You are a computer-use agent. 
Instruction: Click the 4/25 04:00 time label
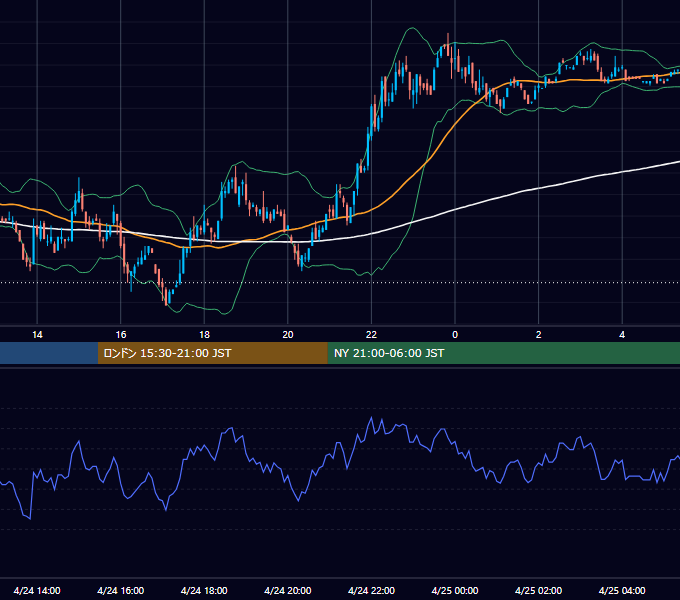pos(622,590)
